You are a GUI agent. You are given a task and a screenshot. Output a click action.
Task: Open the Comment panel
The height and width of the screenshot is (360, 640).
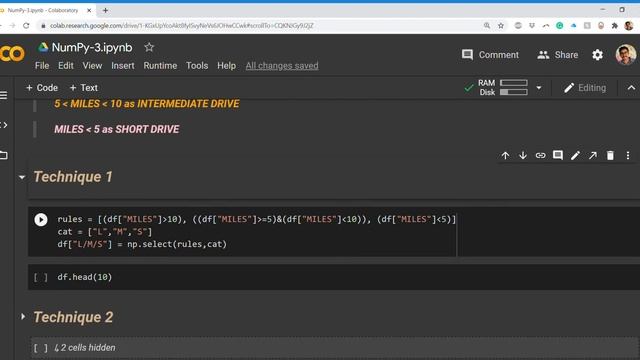[x=490, y=55]
